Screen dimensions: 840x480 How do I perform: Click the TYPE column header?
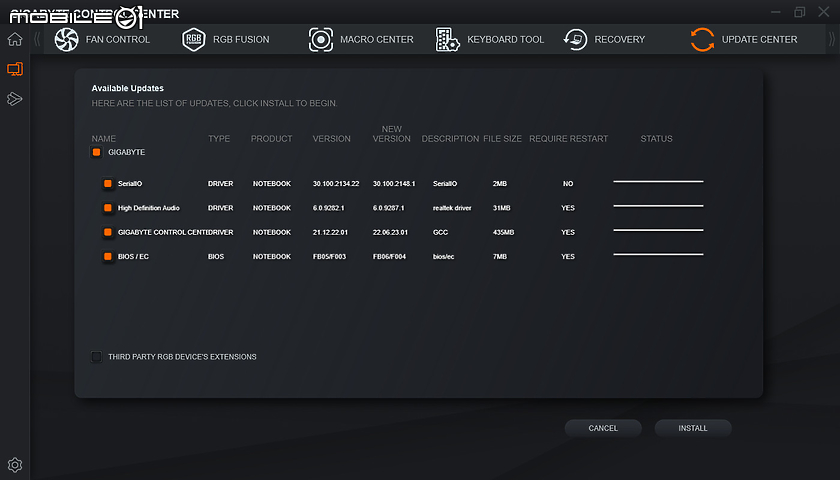[219, 138]
